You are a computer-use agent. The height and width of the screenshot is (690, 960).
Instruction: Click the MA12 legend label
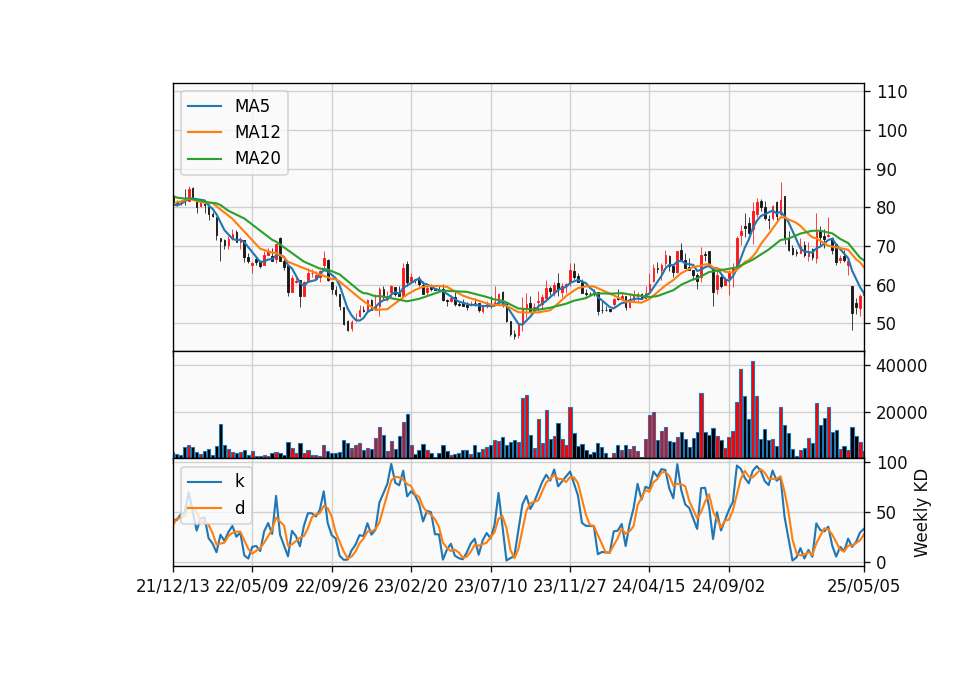pos(258,132)
